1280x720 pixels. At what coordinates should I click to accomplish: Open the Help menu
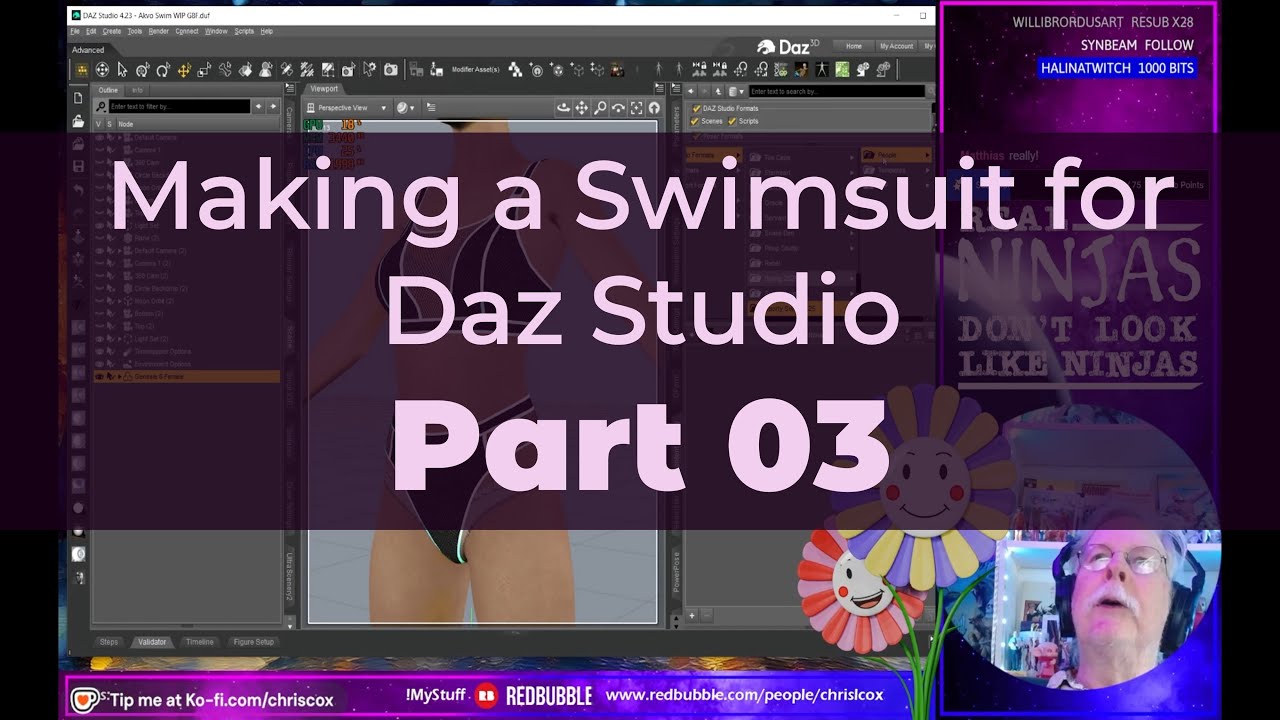point(267,31)
